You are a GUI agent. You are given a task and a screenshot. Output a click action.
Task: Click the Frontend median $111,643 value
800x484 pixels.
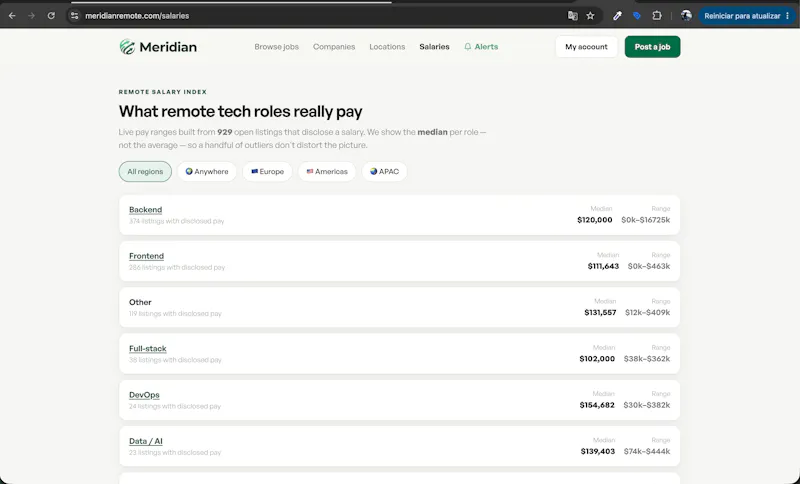[603, 266]
